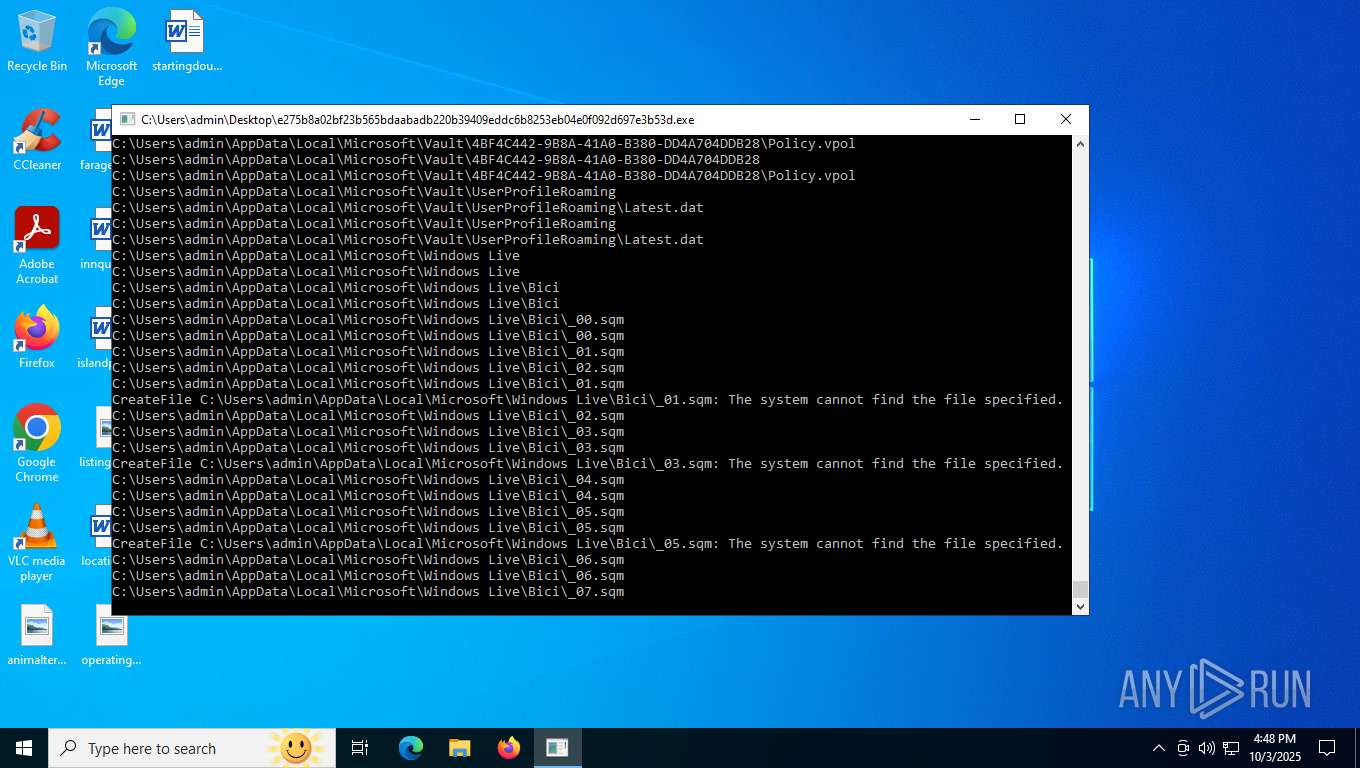Open the Recycle Bin desktop icon
Screen dimensions: 1360x768
click(x=37, y=42)
